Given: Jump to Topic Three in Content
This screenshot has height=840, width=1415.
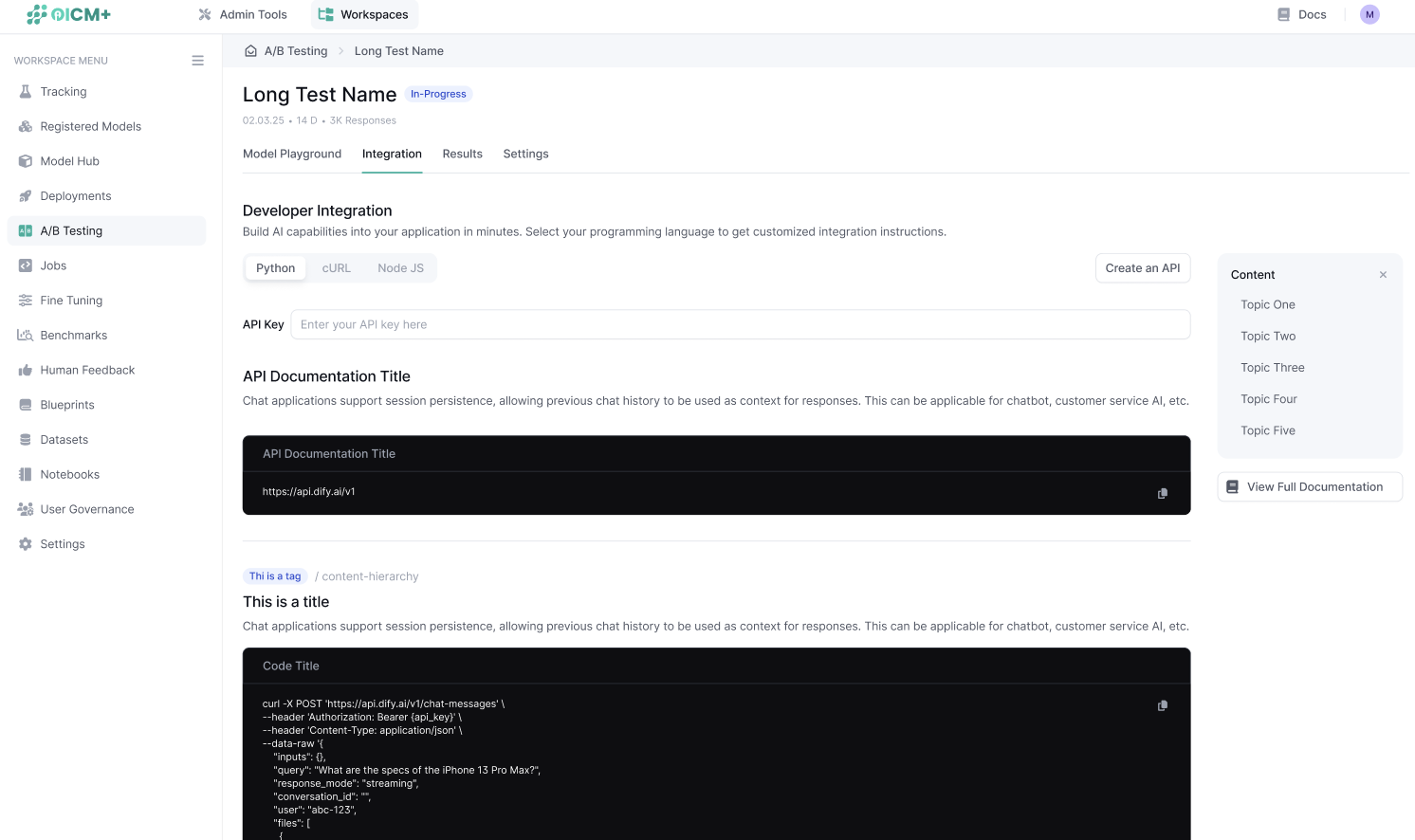Looking at the screenshot, I should pyautogui.click(x=1272, y=368).
